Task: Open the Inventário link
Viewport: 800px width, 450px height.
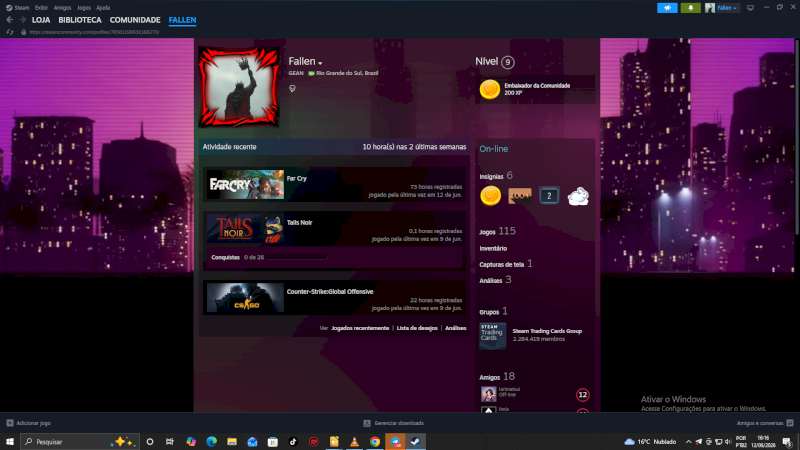Action: (493, 248)
